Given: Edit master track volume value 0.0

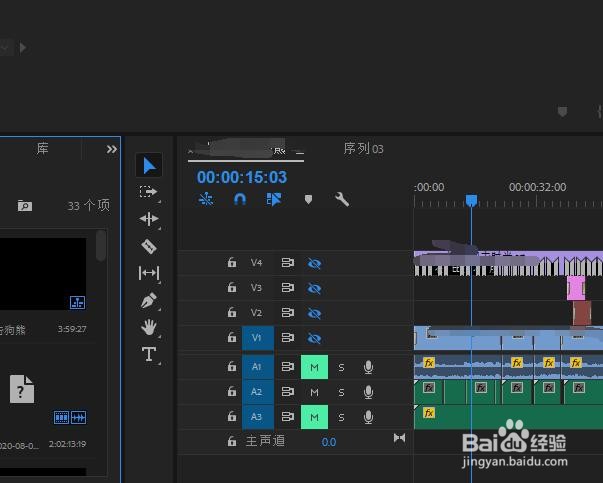Looking at the screenshot, I should coord(329,442).
